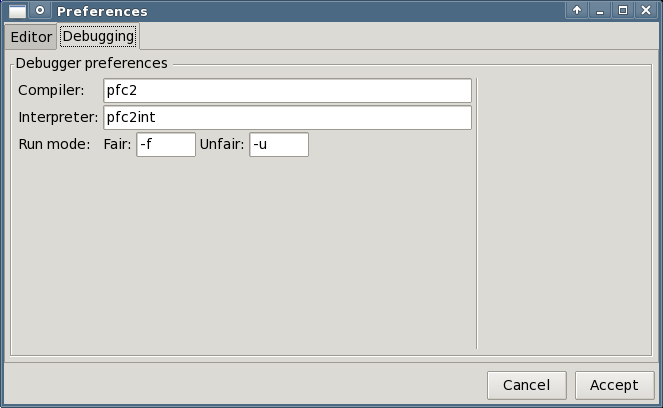The height and width of the screenshot is (408, 663).
Task: Focus the Unfair run mode field
Action: tap(279, 145)
